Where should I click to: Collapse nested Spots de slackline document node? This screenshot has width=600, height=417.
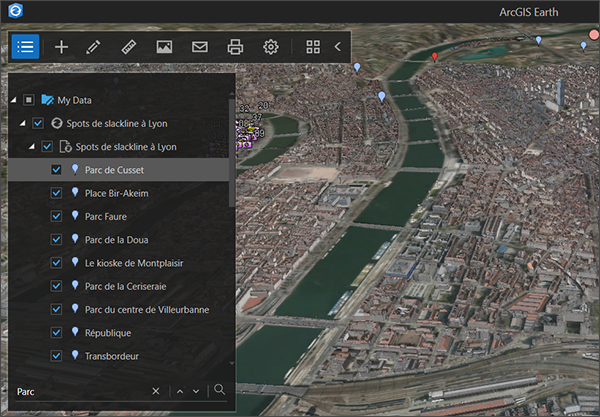click(x=32, y=147)
